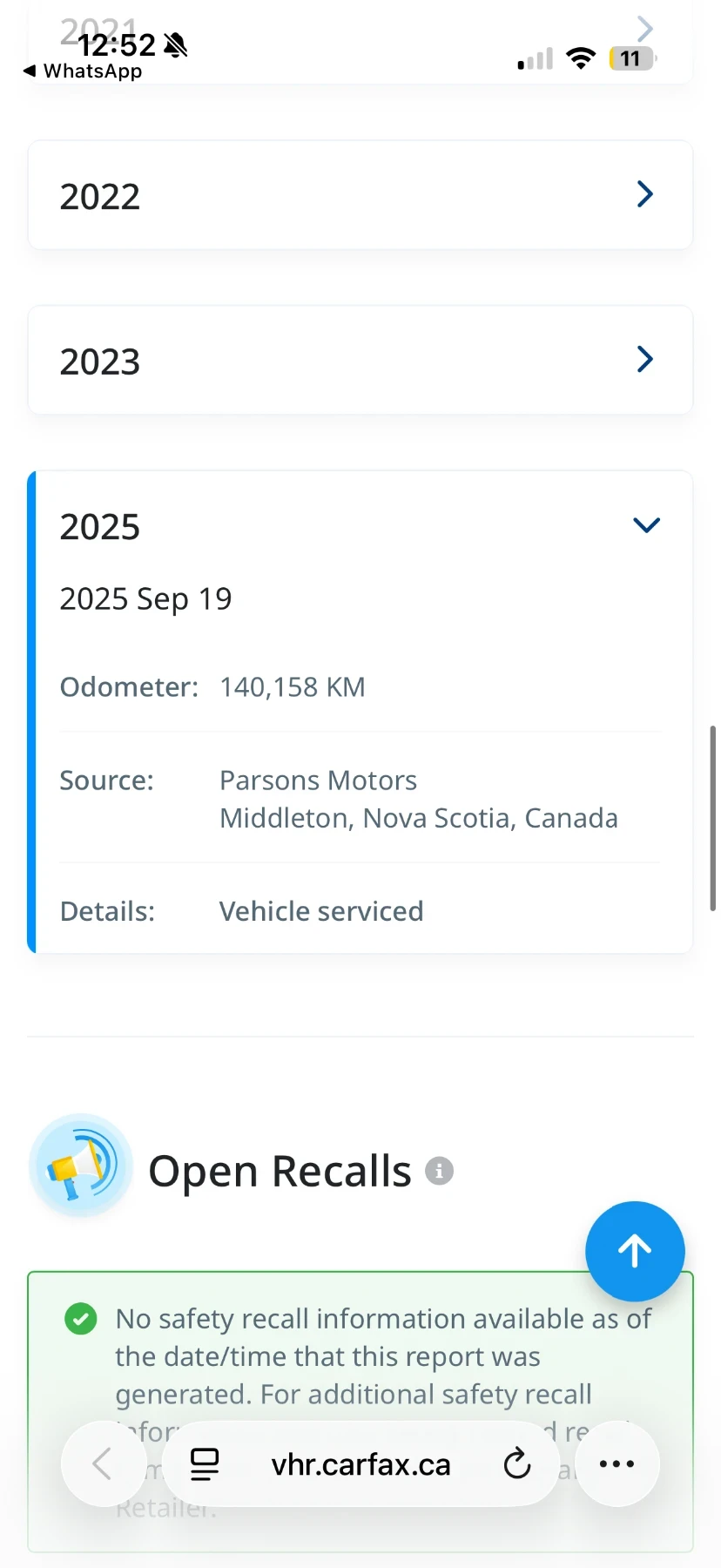The image size is (721, 1568).
Task: Tap the 2025 year heading
Action: (x=100, y=527)
